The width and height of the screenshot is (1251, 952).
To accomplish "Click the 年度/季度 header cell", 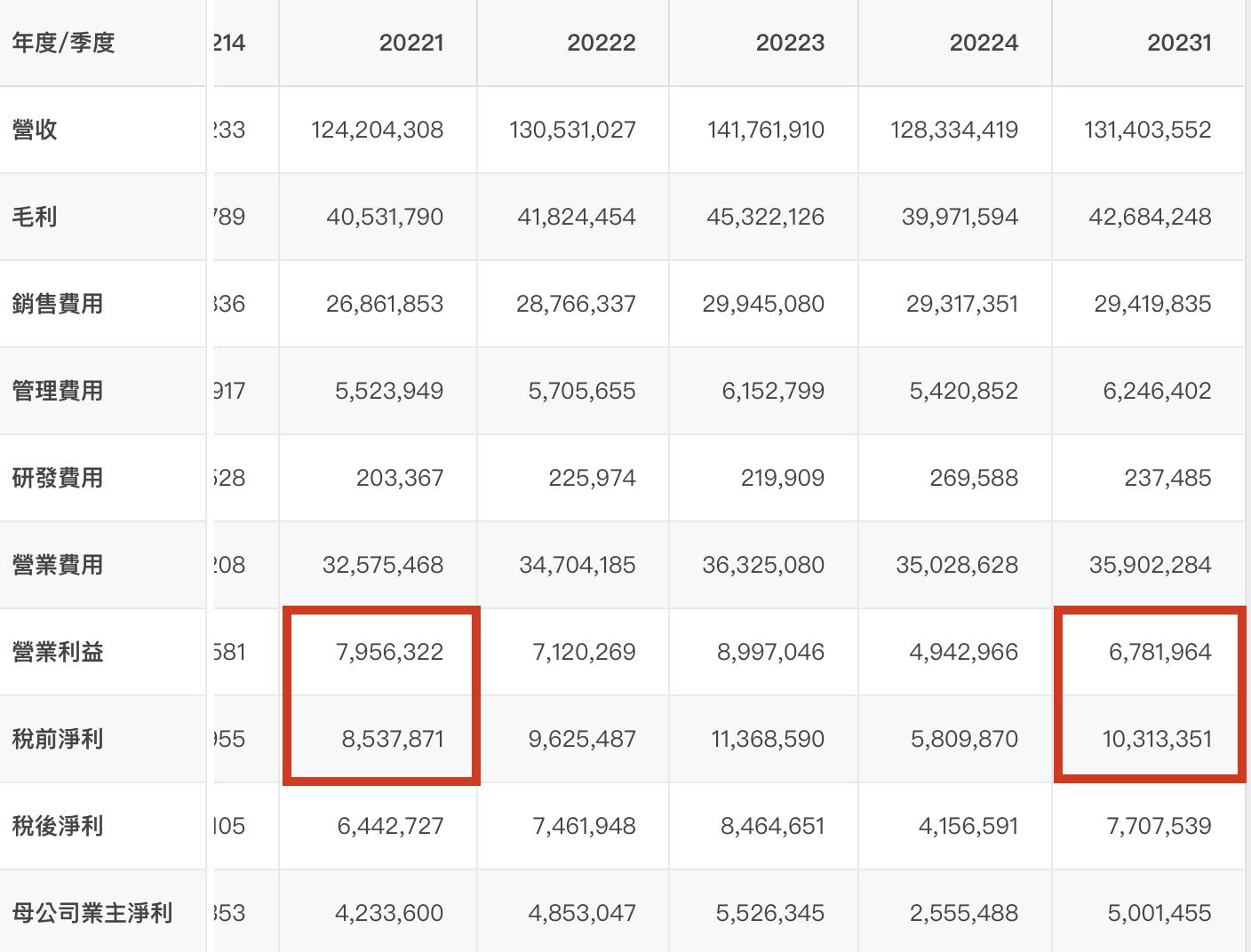I will click(64, 43).
